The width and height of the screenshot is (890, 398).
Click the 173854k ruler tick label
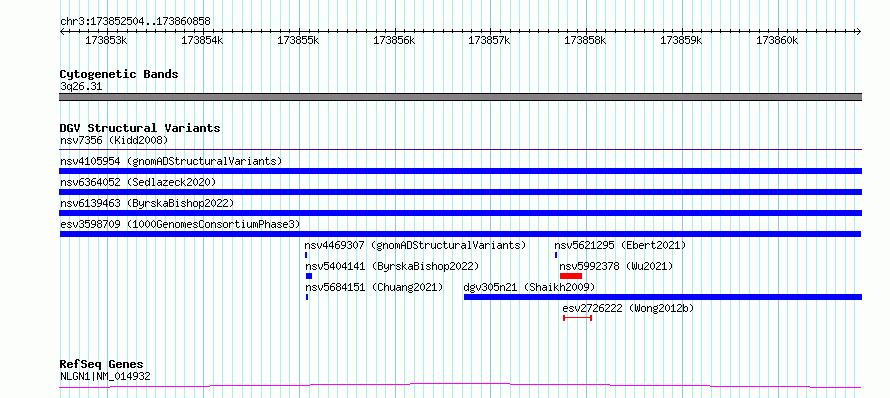point(202,40)
